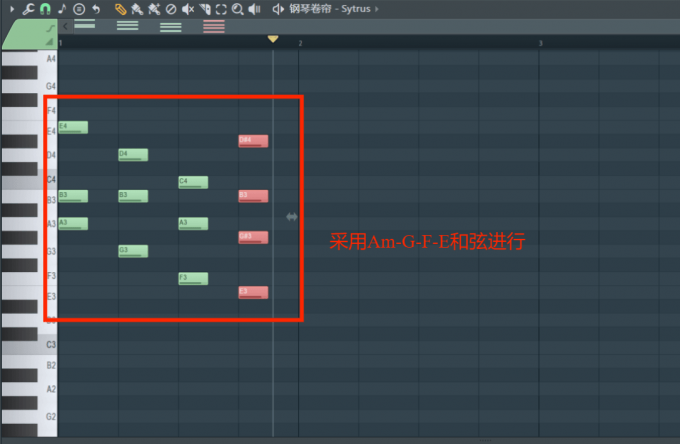The height and width of the screenshot is (444, 680).
Task: Open the note stamp tool
Action: (62, 9)
